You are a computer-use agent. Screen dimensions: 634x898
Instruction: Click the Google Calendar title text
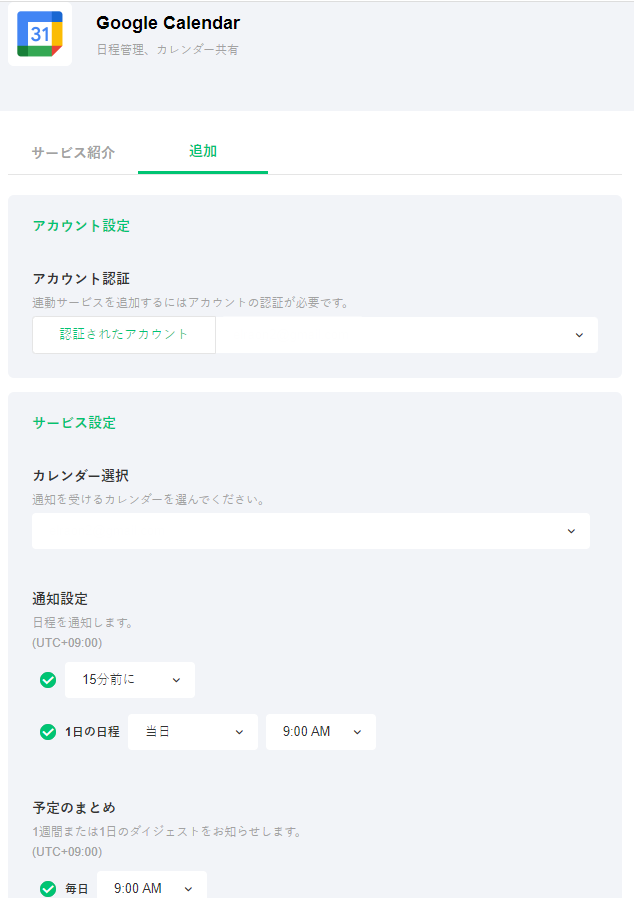pyautogui.click(x=168, y=23)
